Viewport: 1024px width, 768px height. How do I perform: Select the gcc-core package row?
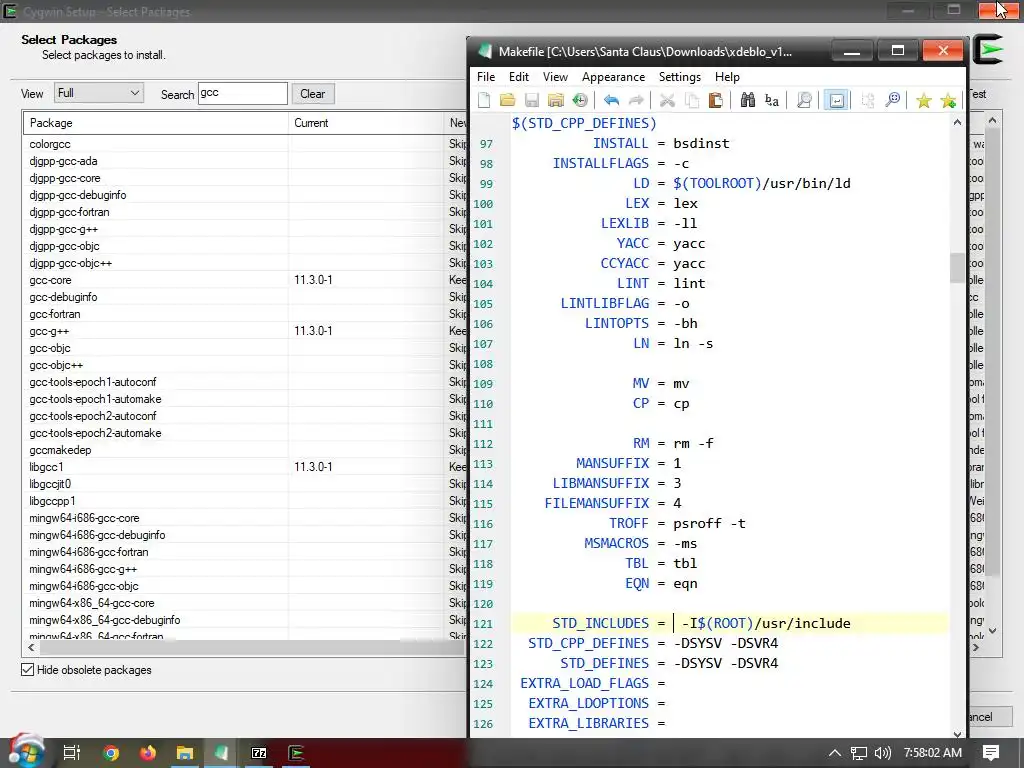[x=245, y=280]
